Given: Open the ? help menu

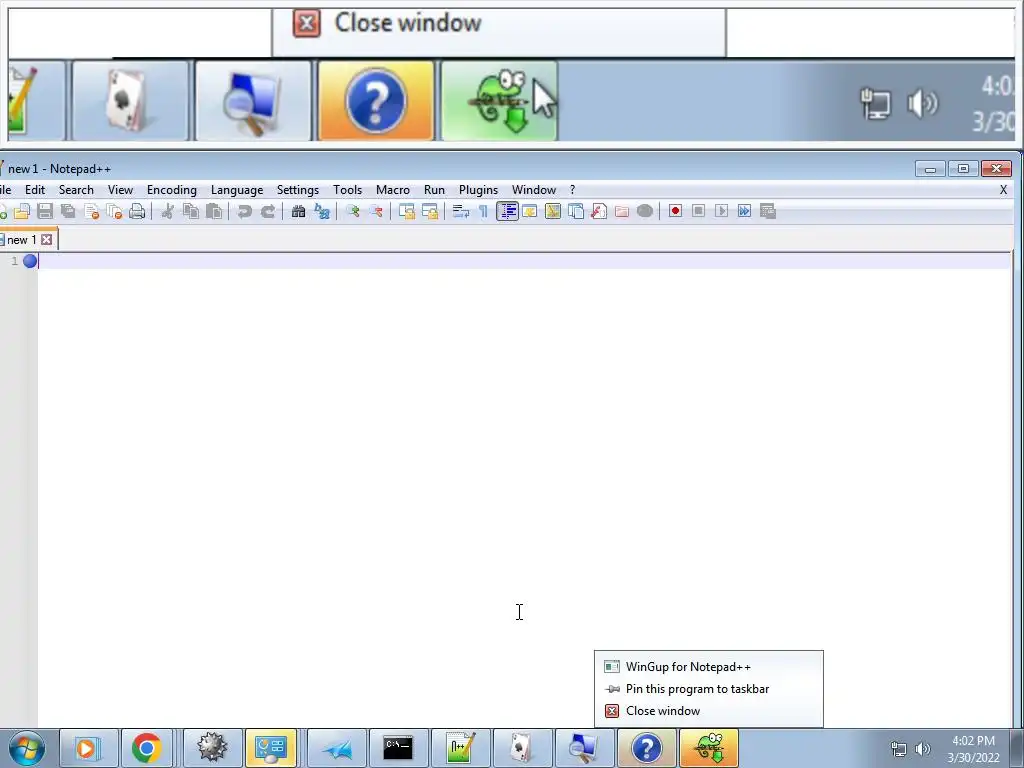Looking at the screenshot, I should [x=573, y=190].
